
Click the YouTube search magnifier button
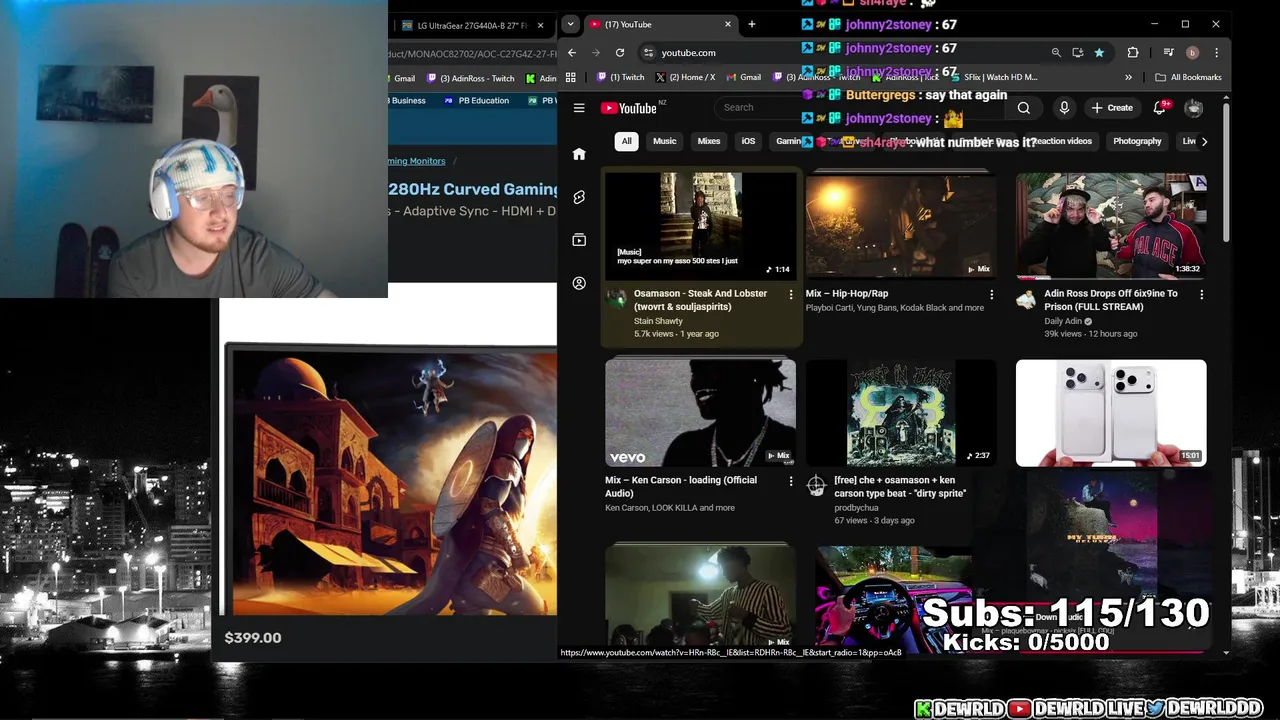1024,108
